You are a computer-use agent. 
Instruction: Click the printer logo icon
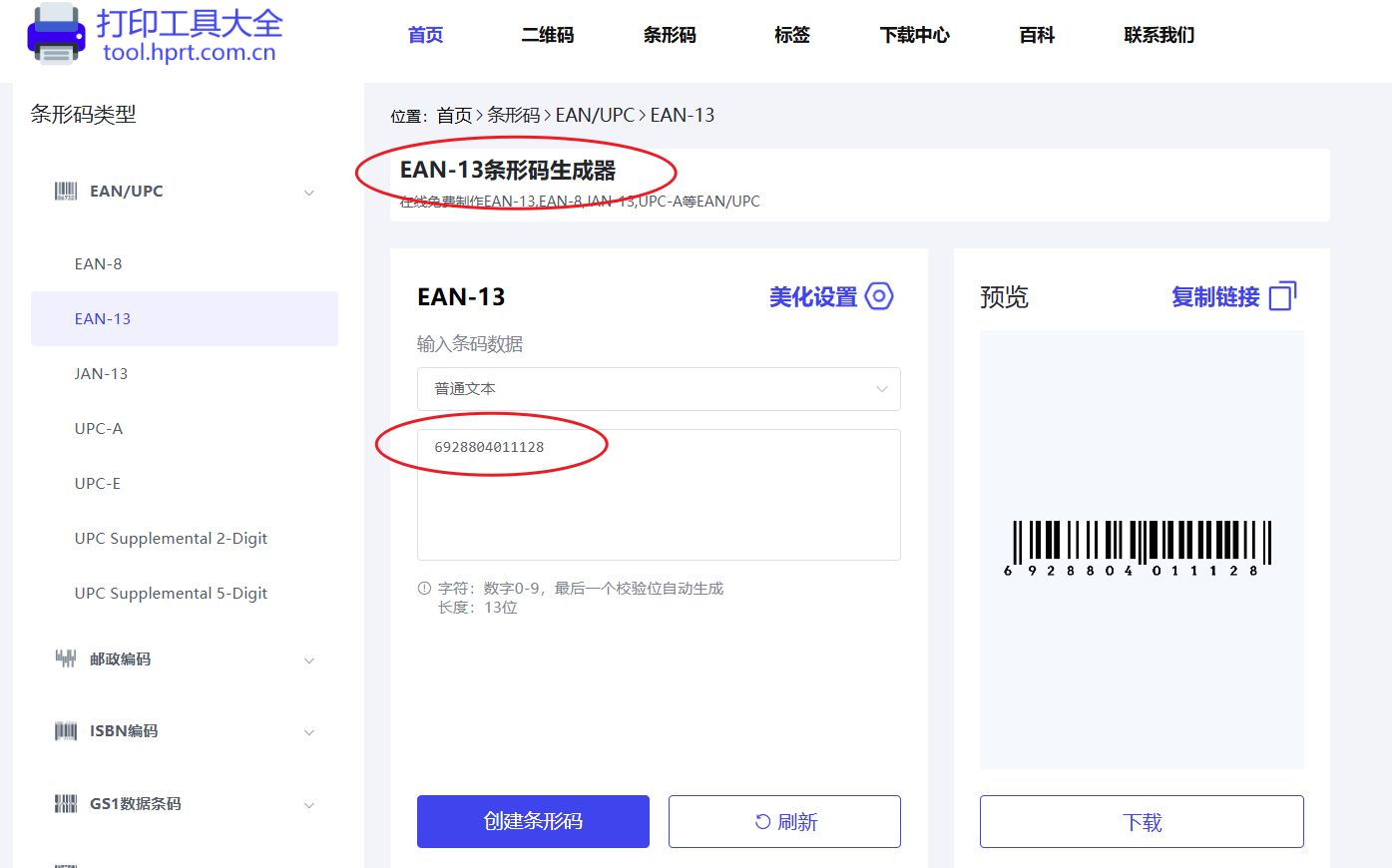pyautogui.click(x=56, y=34)
